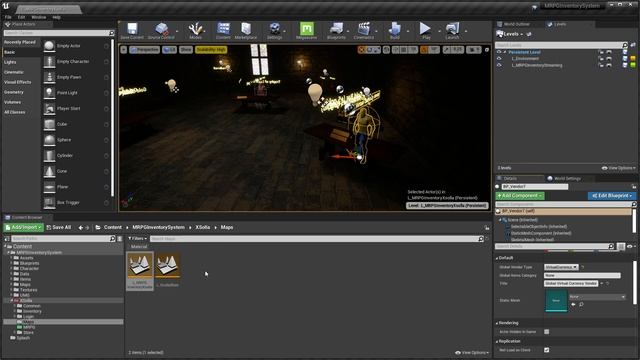Click Save Current in the toolbar
Screen dimensions: 640x360
tap(132, 31)
